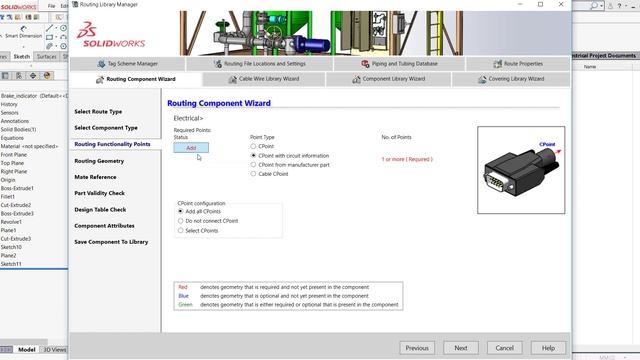Switch to the 3D Views bottom tab

55,349
